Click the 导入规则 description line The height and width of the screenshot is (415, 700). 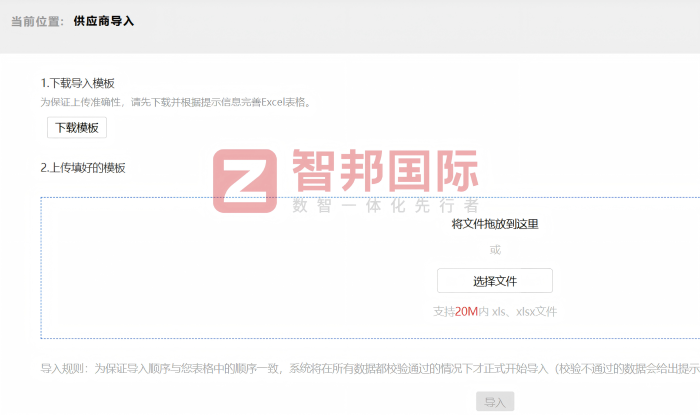click(x=370, y=369)
